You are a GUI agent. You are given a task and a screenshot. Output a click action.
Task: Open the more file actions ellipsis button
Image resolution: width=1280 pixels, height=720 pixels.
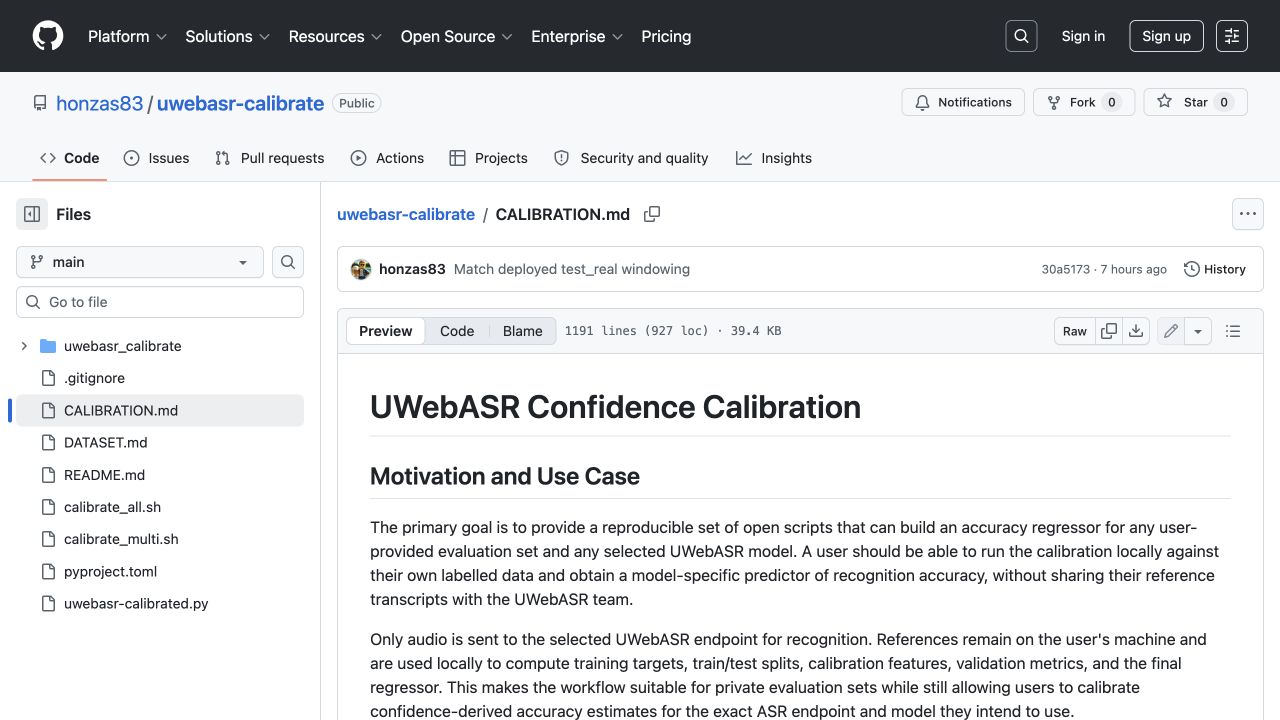tap(1247, 214)
